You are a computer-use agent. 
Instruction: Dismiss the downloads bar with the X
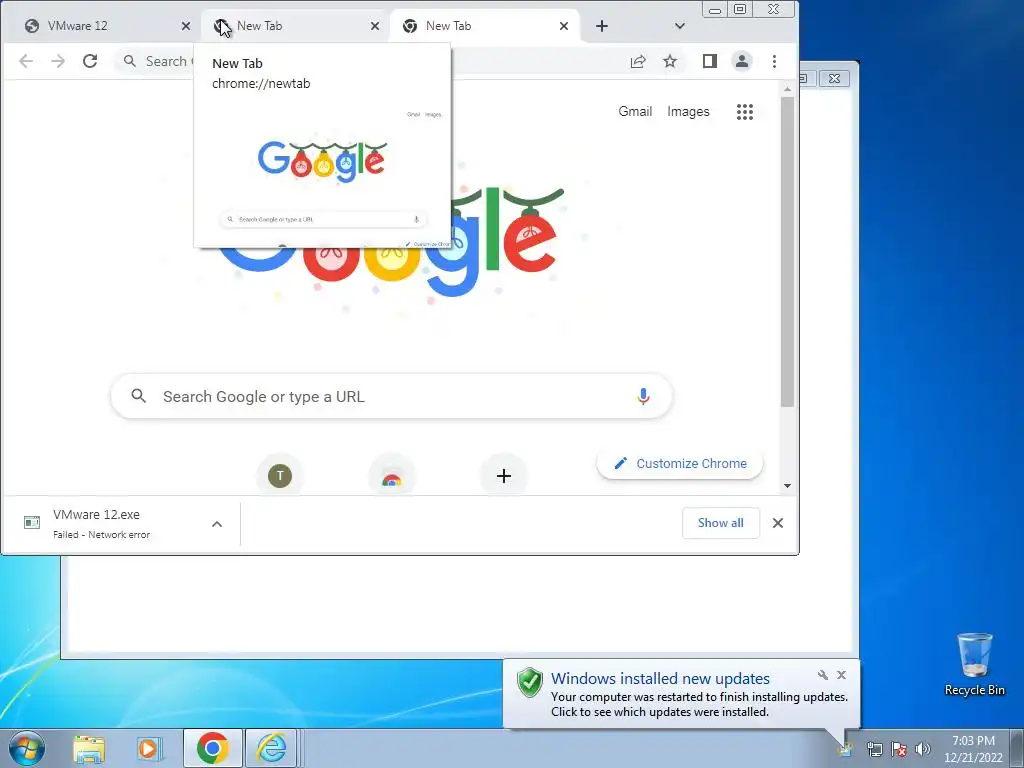click(778, 523)
